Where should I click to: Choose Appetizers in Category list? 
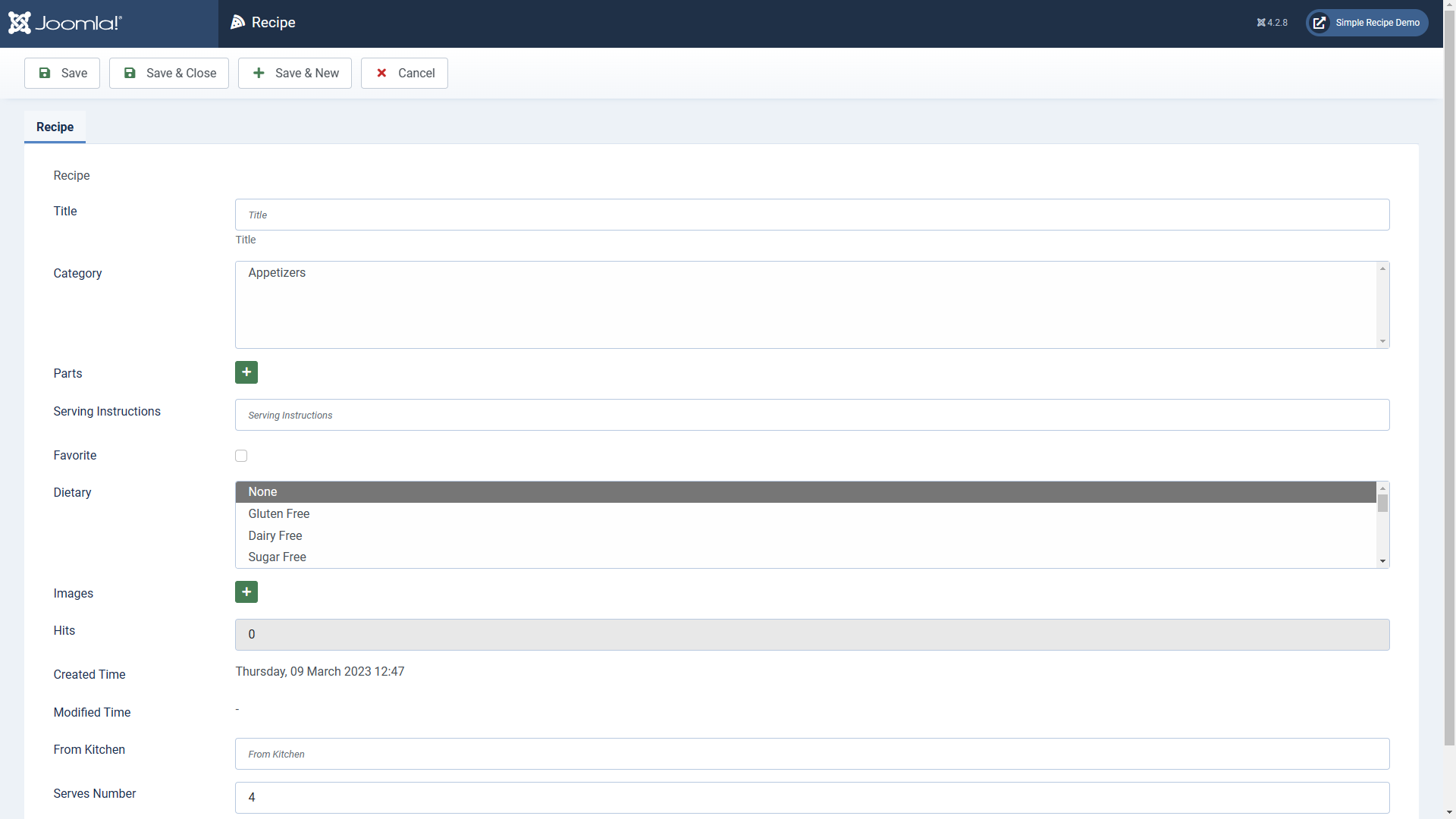pos(278,273)
